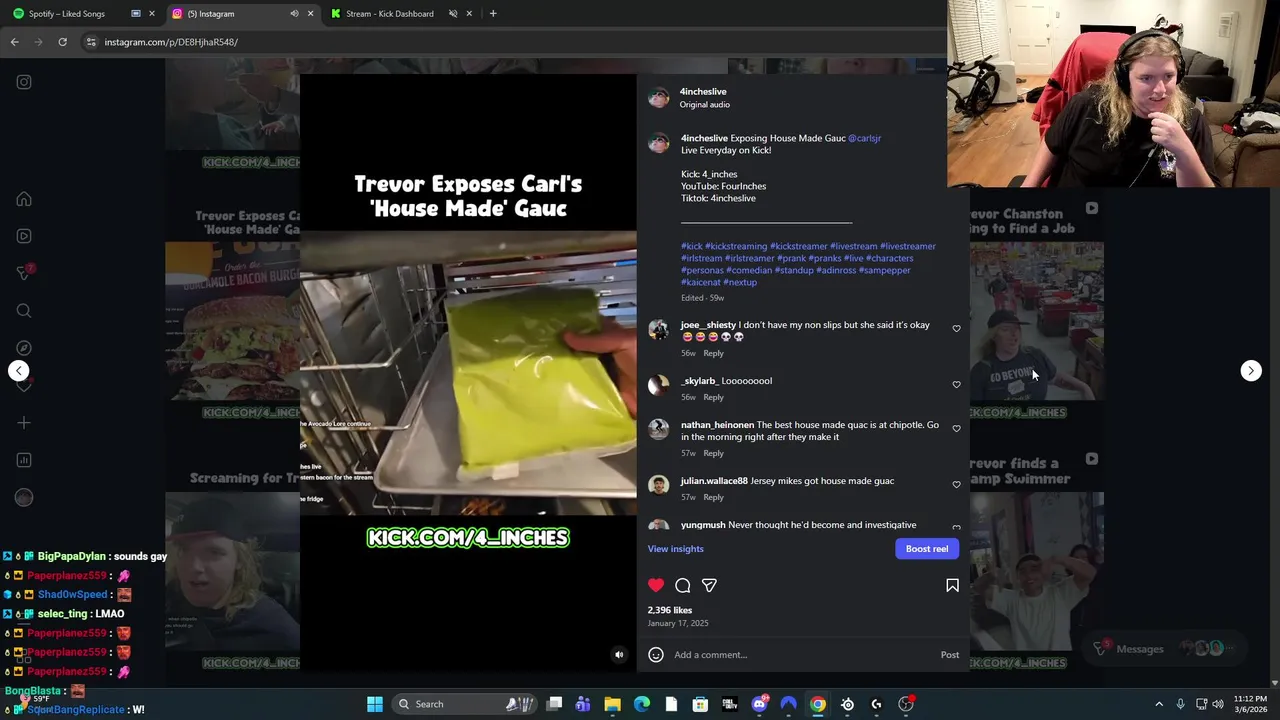Like joee__shiesty's comment
The image size is (1280, 720).
tap(956, 329)
